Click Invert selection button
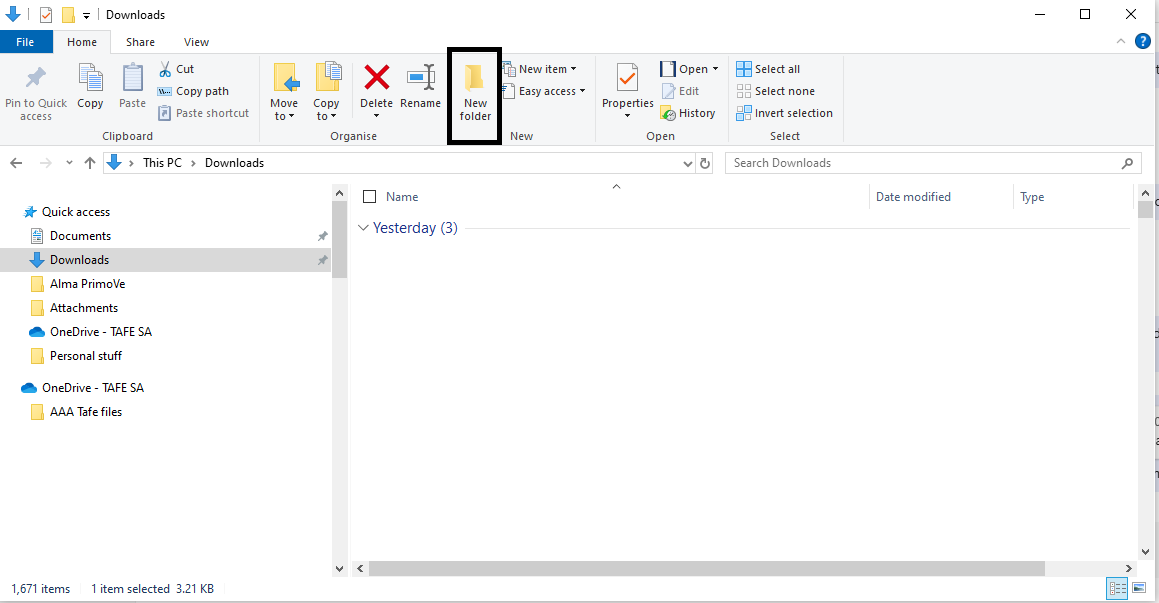This screenshot has width=1159, height=603. pos(784,113)
